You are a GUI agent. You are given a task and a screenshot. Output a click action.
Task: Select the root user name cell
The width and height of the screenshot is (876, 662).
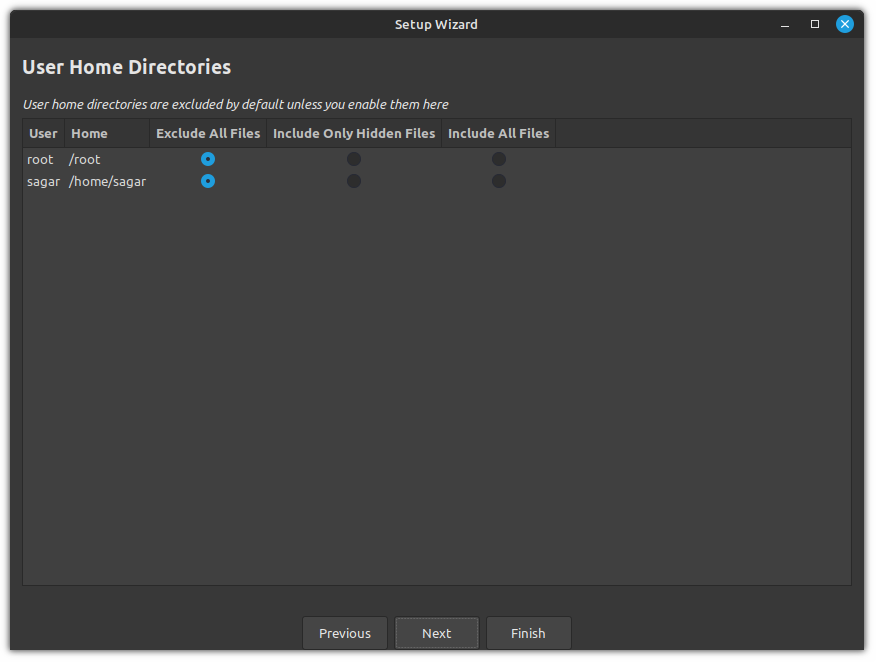[x=40, y=160]
